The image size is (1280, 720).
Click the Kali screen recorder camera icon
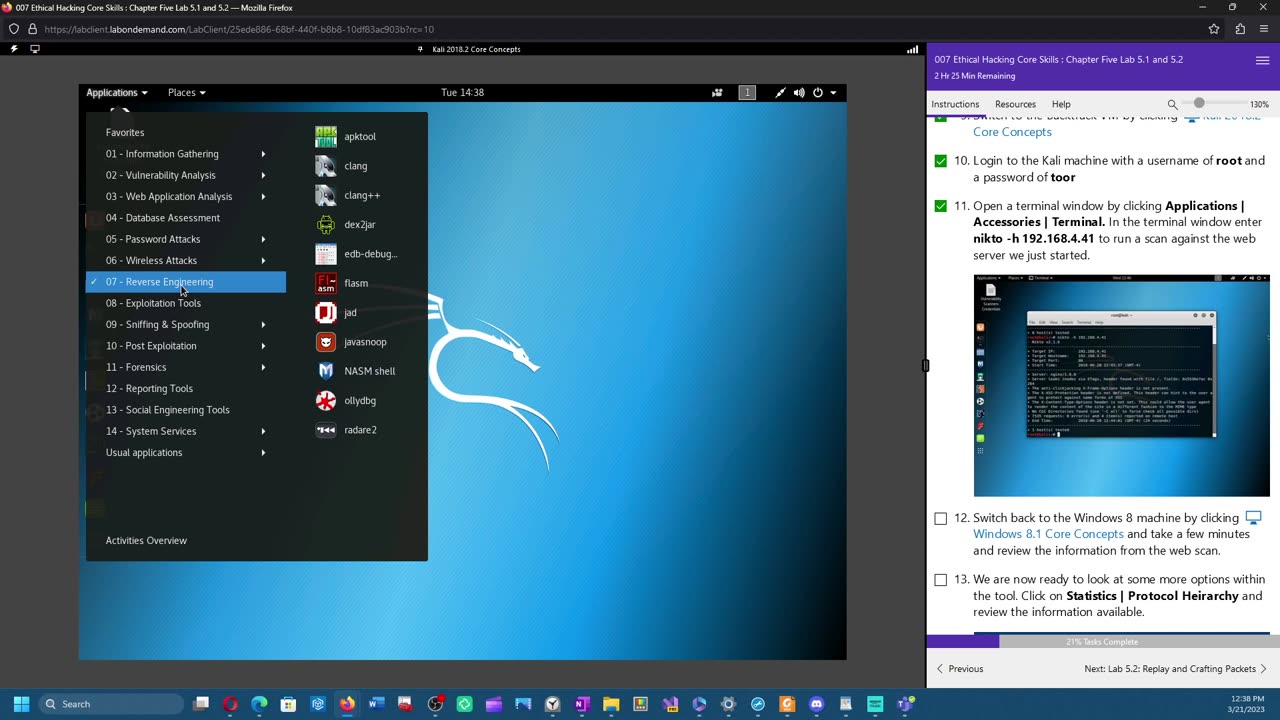[717, 93]
